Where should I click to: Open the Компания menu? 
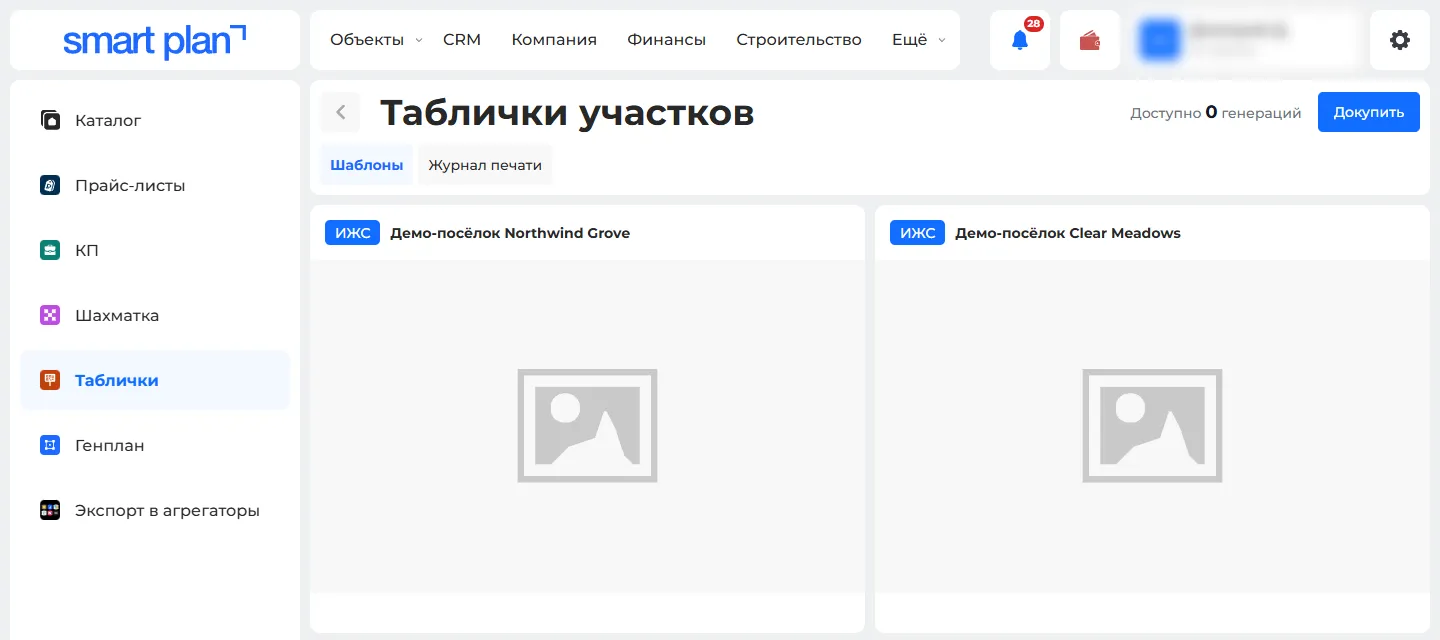pos(554,40)
